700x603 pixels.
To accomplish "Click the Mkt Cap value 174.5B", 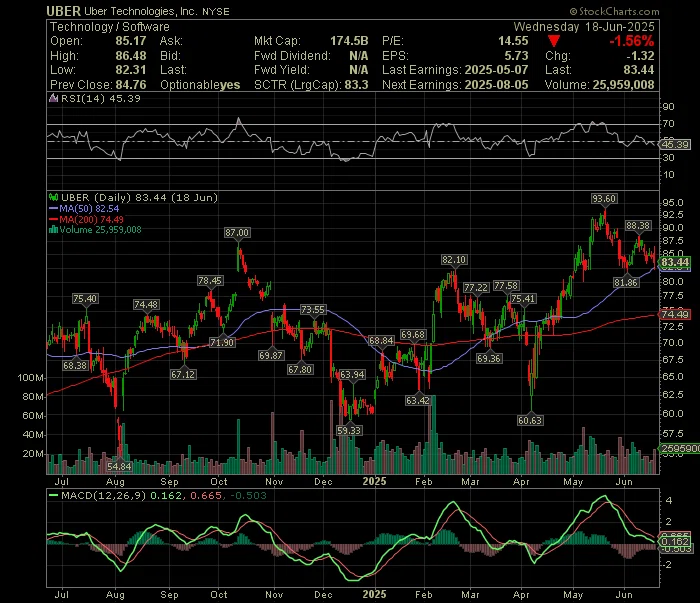I will [349, 41].
